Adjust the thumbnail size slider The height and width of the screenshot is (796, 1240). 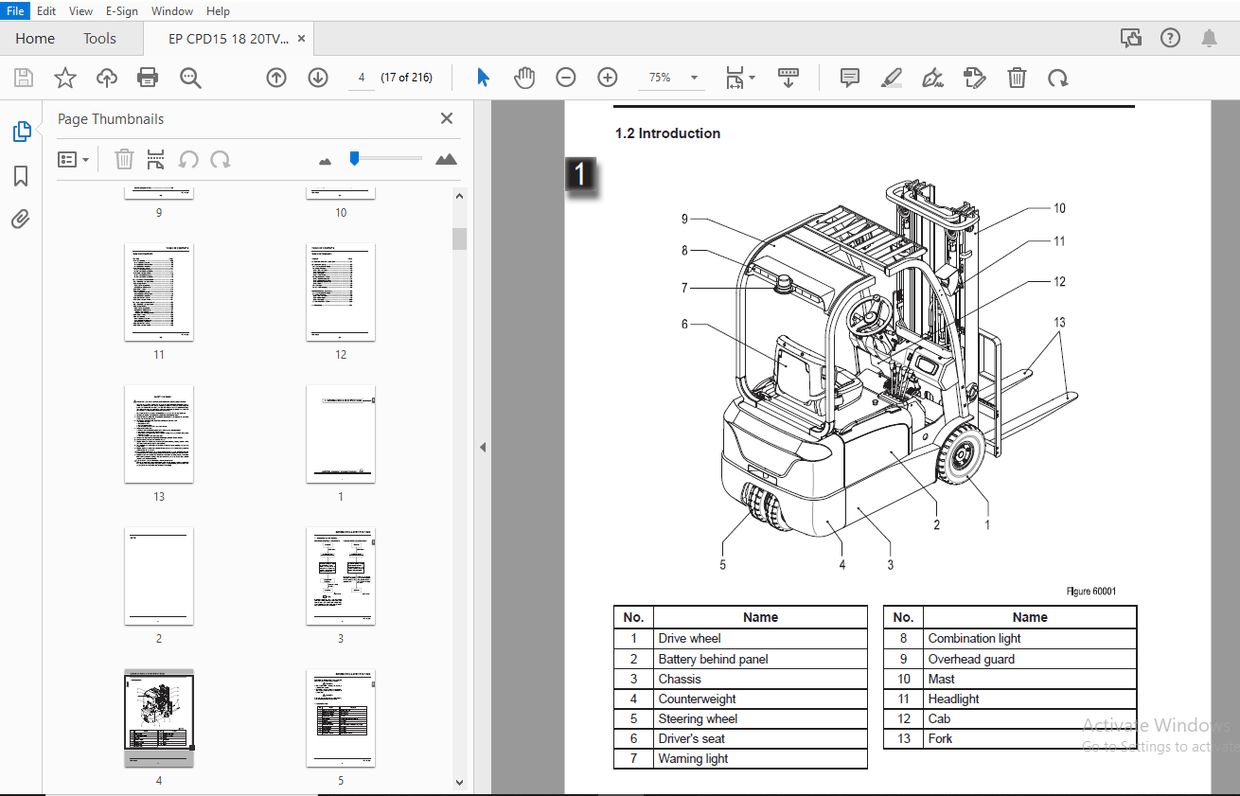354,158
